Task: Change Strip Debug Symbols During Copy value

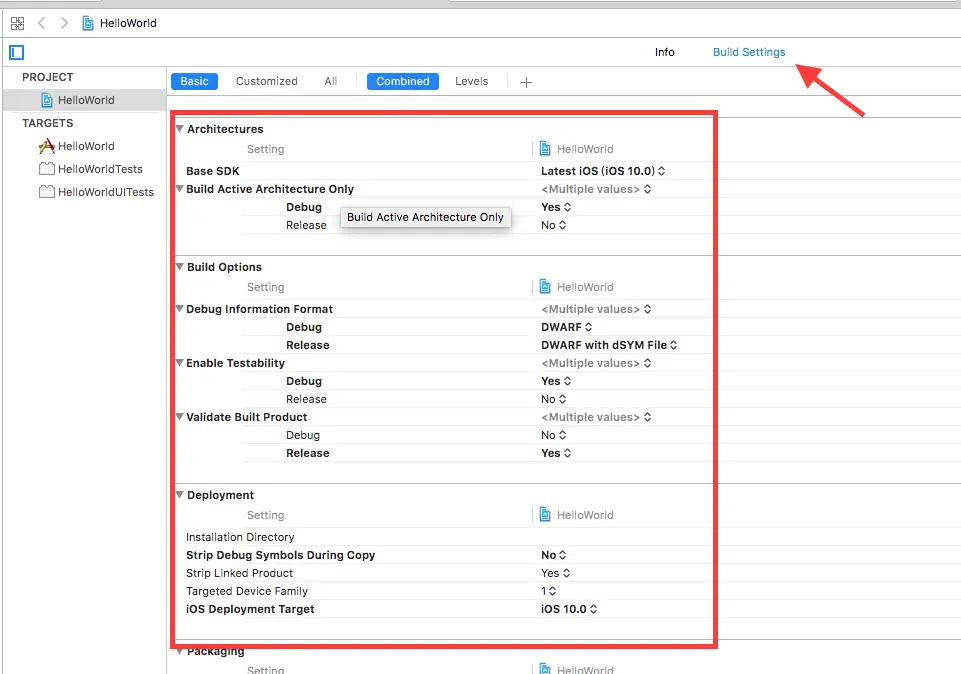Action: point(553,555)
